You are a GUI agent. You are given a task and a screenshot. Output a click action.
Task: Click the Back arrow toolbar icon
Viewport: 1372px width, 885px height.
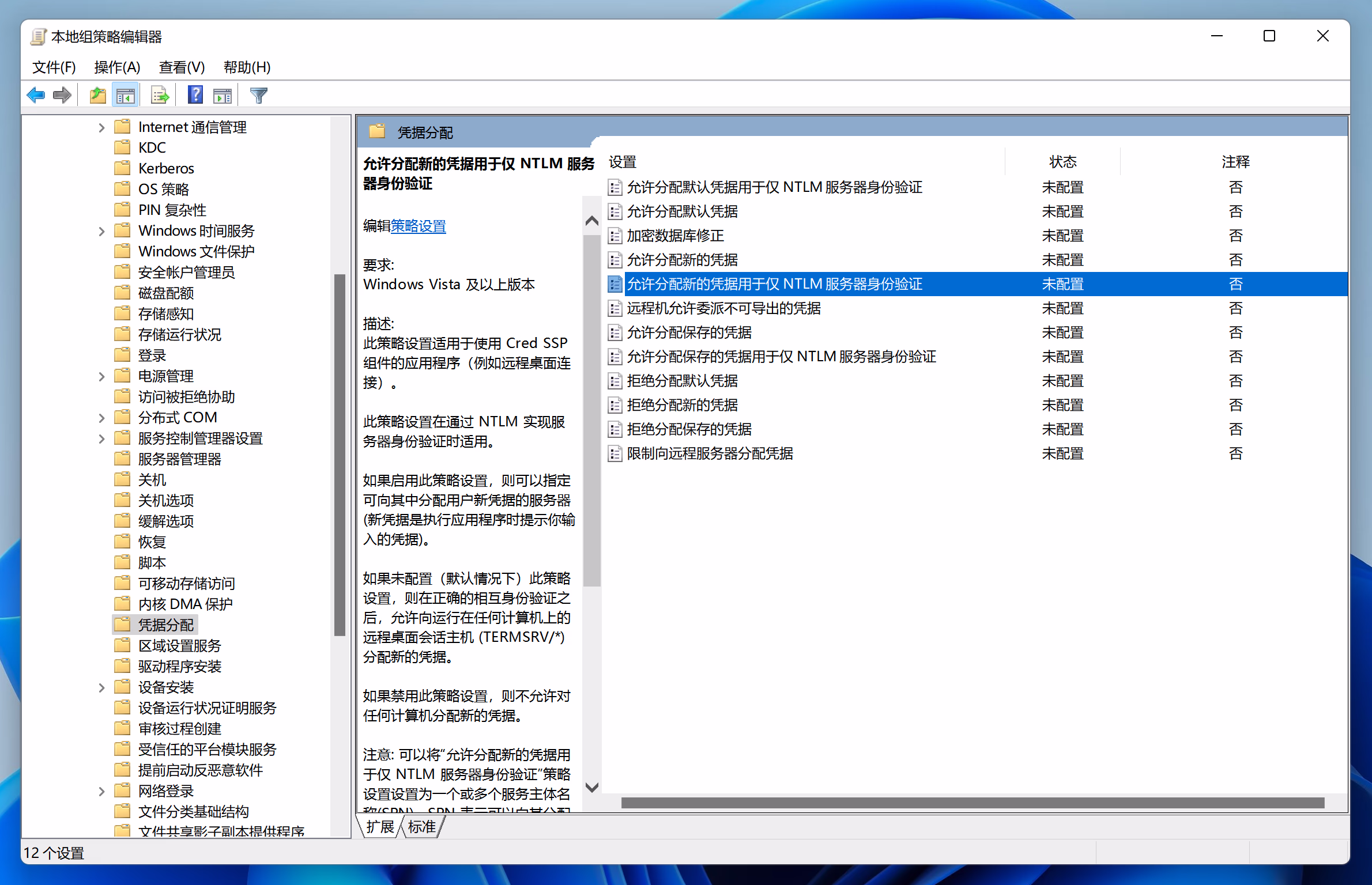(36, 95)
